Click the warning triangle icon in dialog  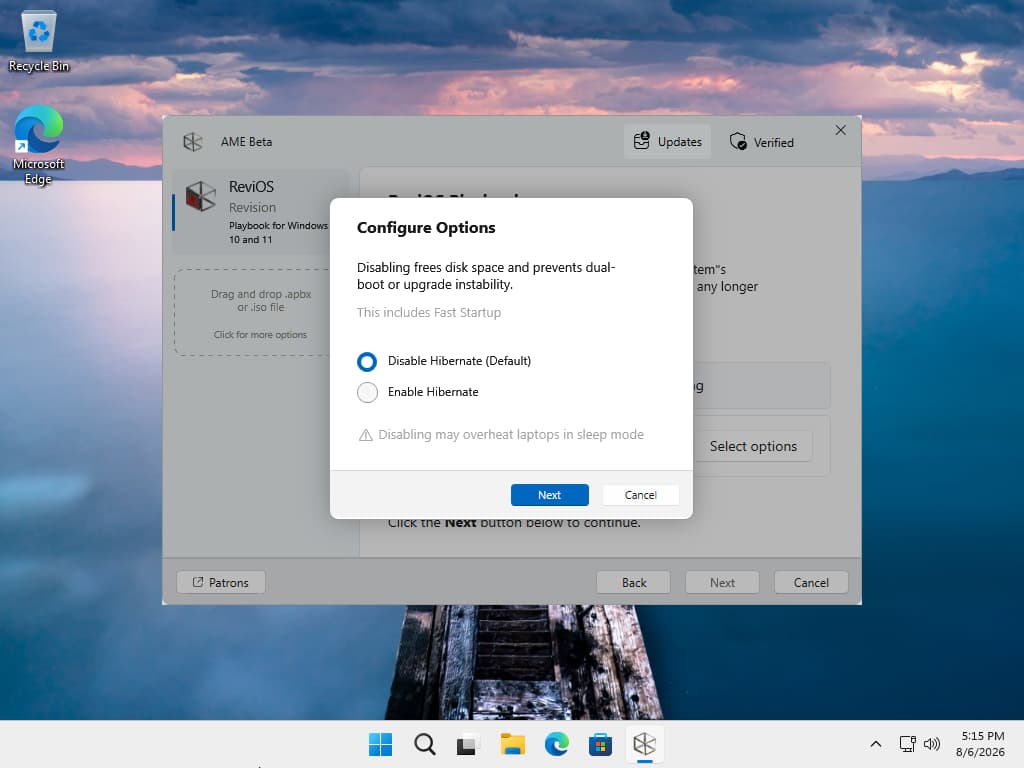point(366,435)
